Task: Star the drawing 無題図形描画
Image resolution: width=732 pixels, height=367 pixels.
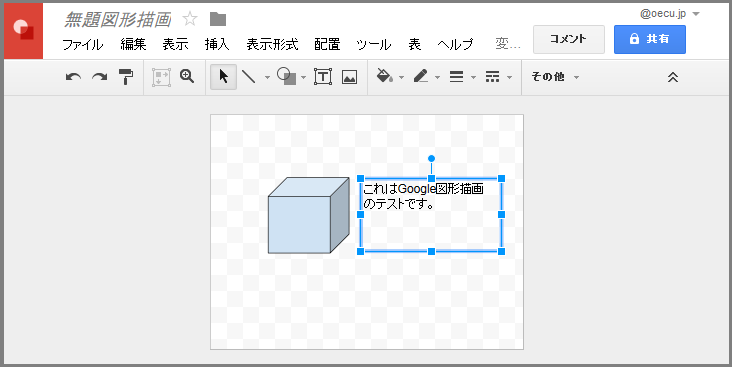Action: pyautogui.click(x=190, y=19)
